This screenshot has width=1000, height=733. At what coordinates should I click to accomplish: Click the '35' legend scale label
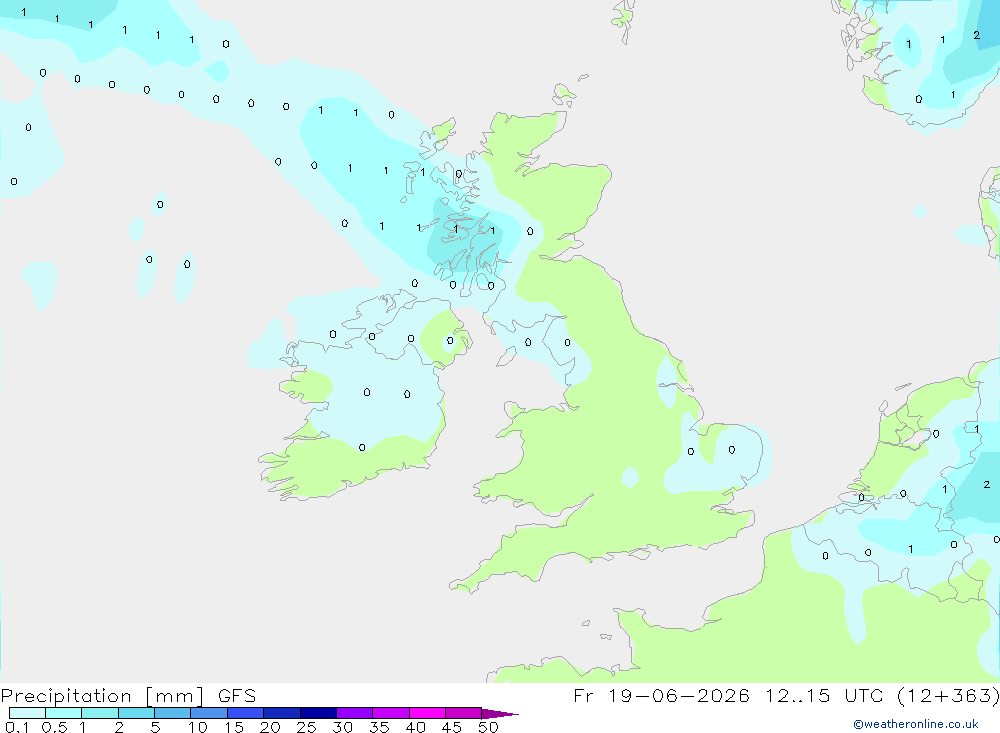tap(379, 727)
